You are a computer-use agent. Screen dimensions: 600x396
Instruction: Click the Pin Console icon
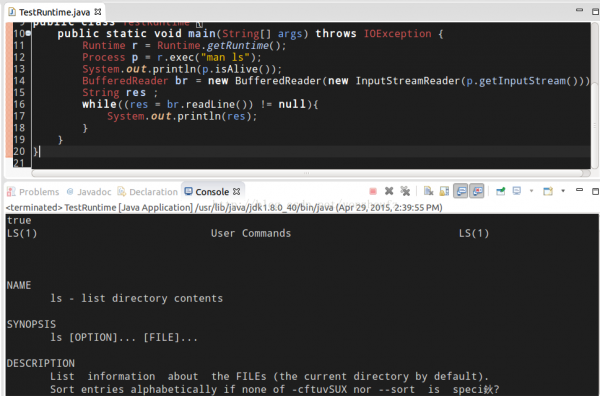tap(501, 191)
